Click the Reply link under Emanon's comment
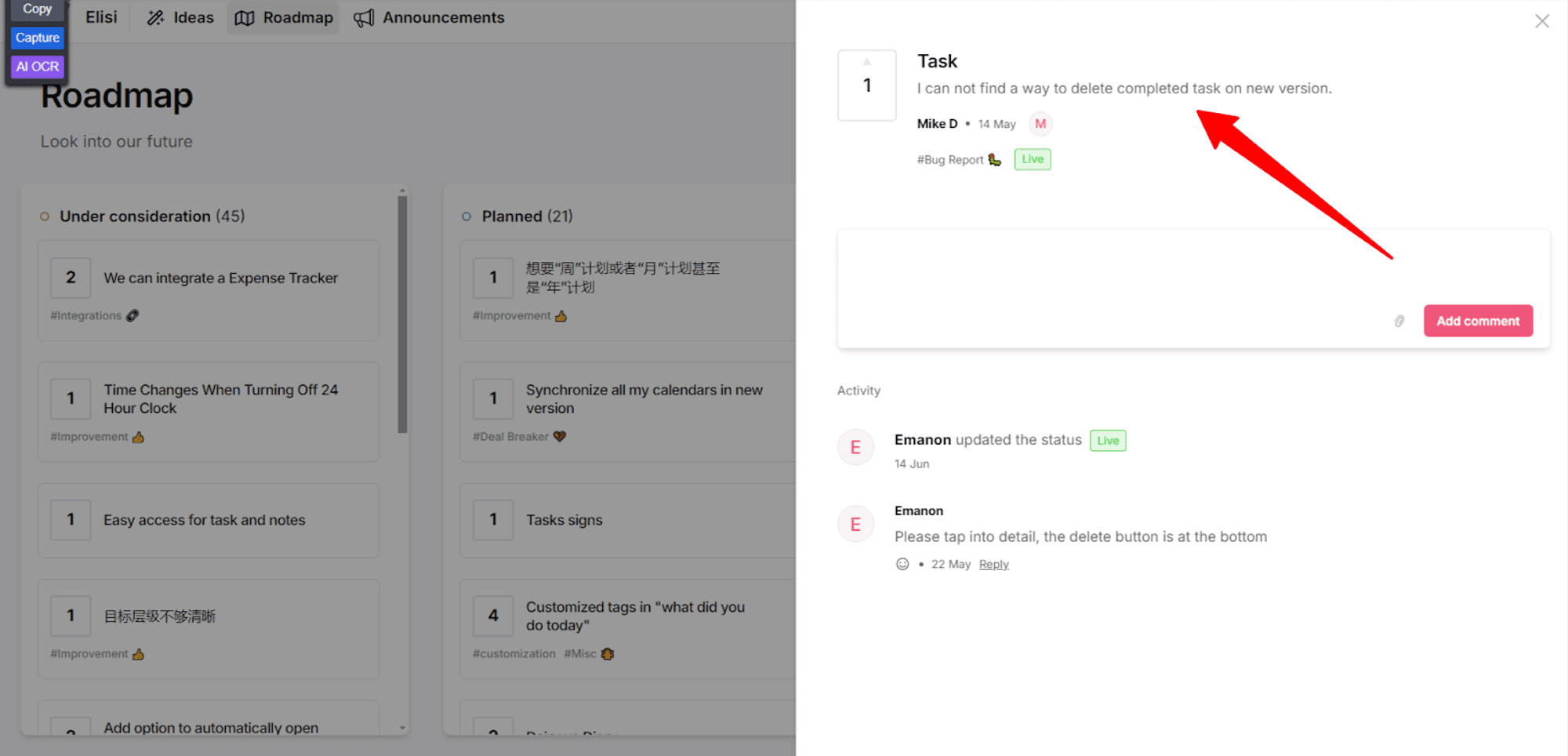 tap(993, 564)
